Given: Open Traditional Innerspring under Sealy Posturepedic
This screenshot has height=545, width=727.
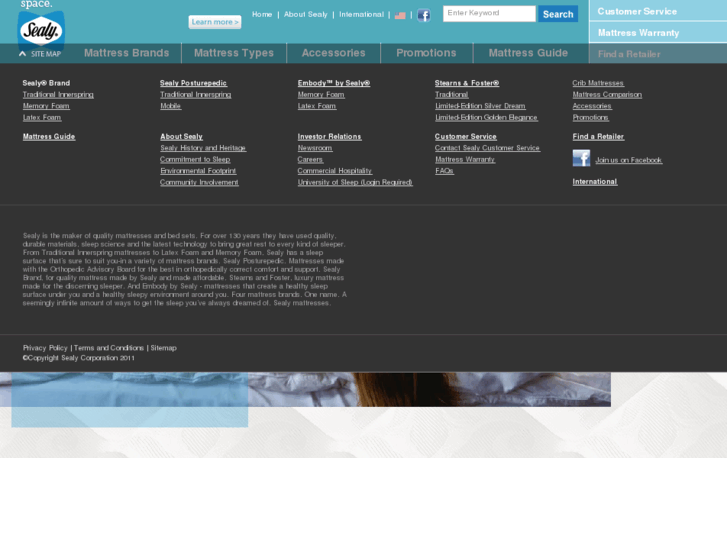Looking at the screenshot, I should [195, 95].
